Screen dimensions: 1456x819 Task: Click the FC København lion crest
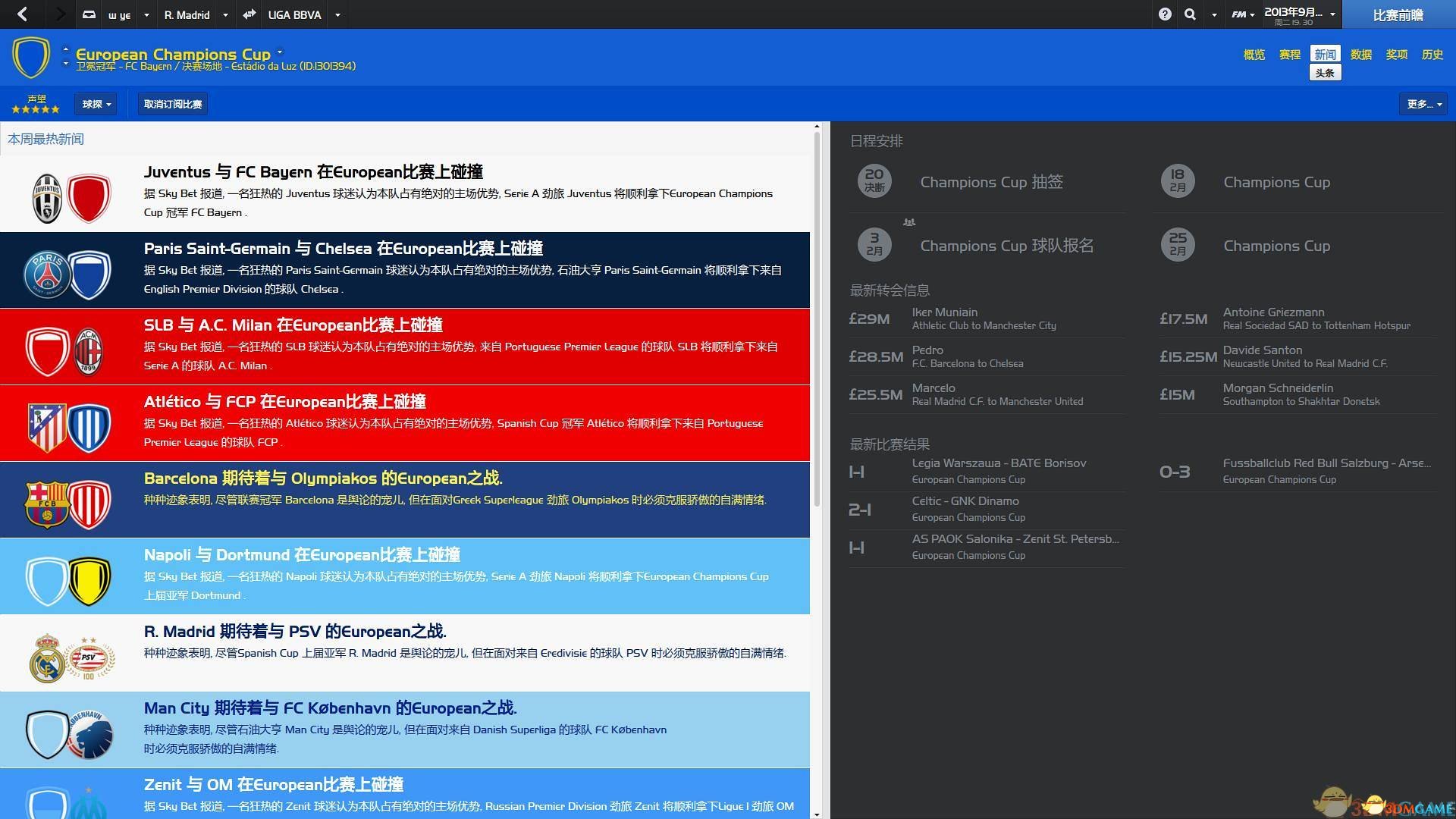coord(90,734)
